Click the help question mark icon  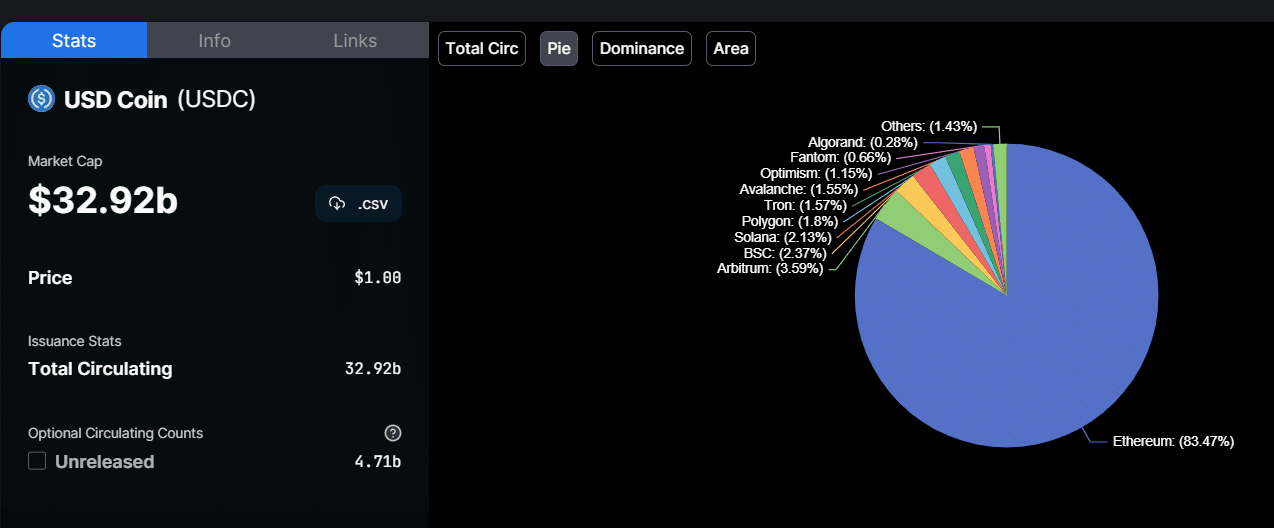pyautogui.click(x=393, y=433)
